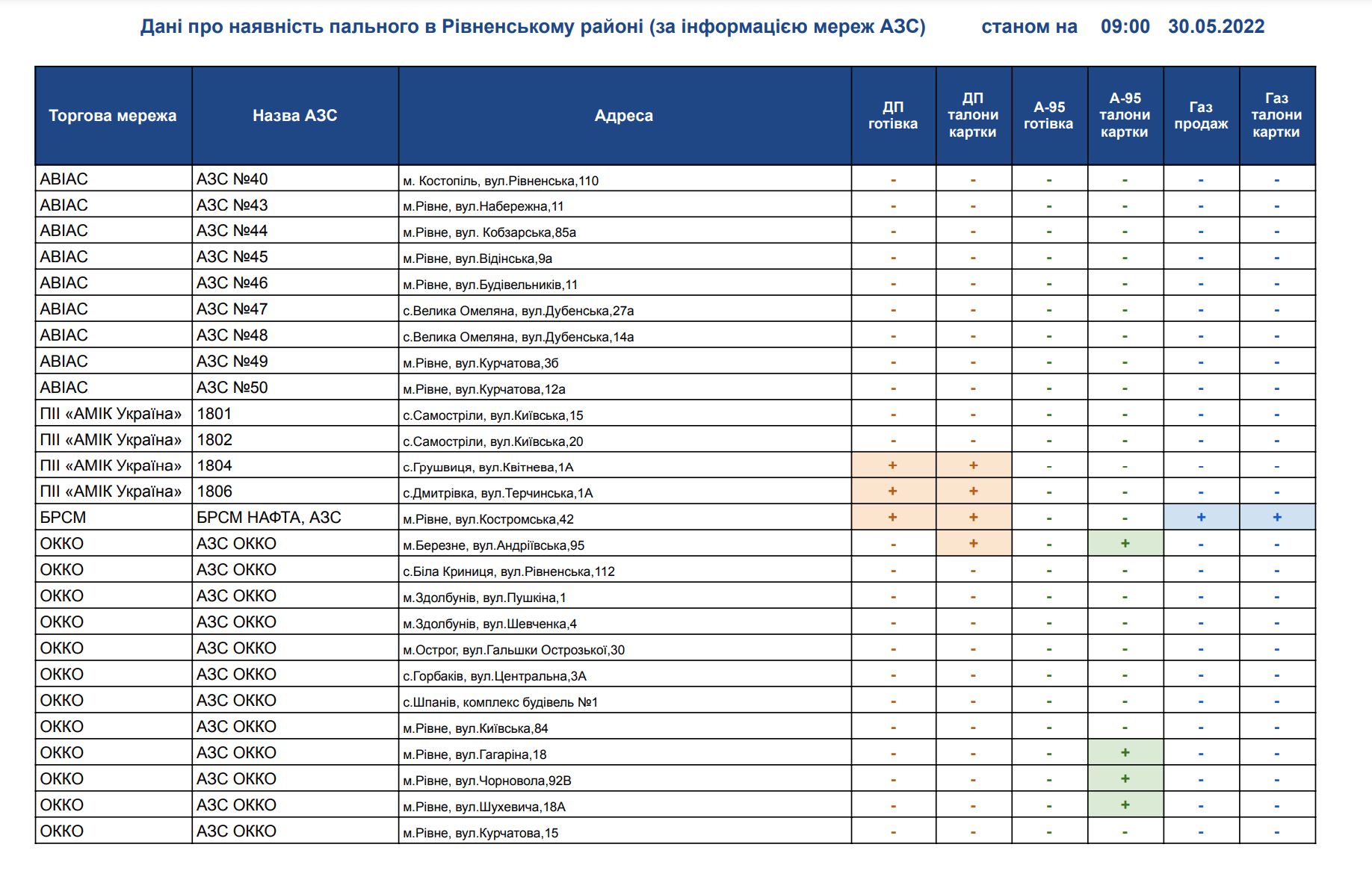
Task: Click the A-95 talons plus for Шухевича,18А
Action: (x=1125, y=805)
